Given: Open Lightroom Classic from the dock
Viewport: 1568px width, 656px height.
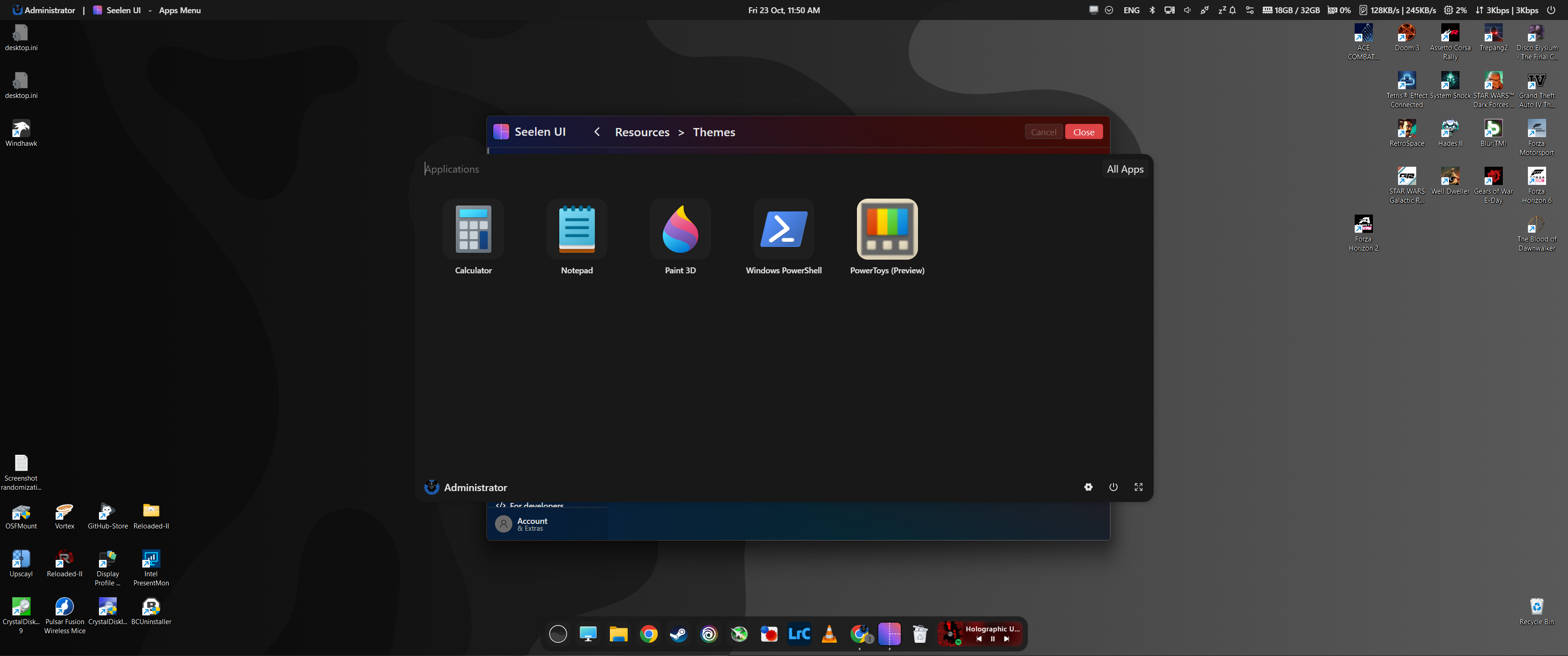Looking at the screenshot, I should [799, 634].
